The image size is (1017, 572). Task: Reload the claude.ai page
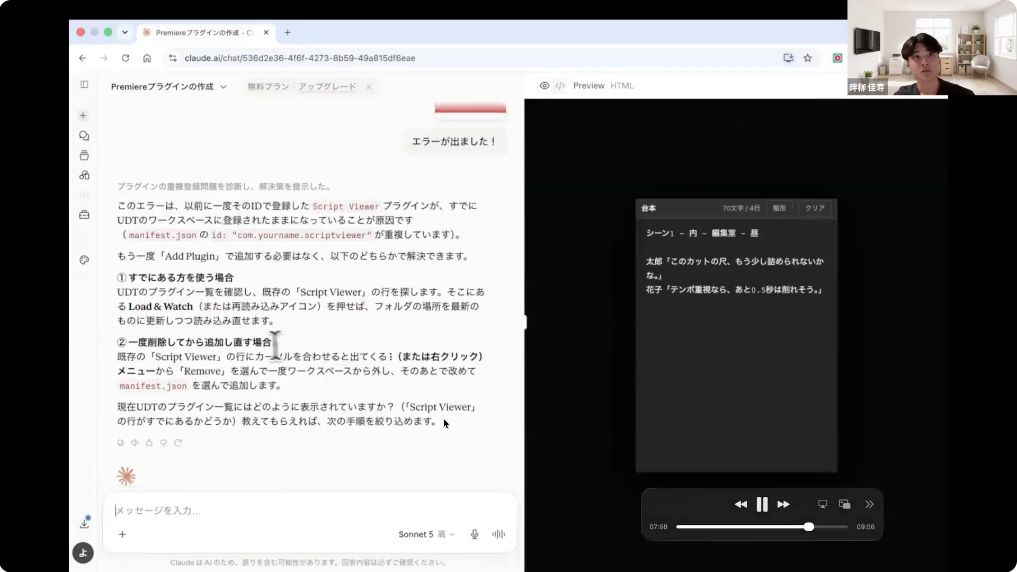[x=125, y=58]
